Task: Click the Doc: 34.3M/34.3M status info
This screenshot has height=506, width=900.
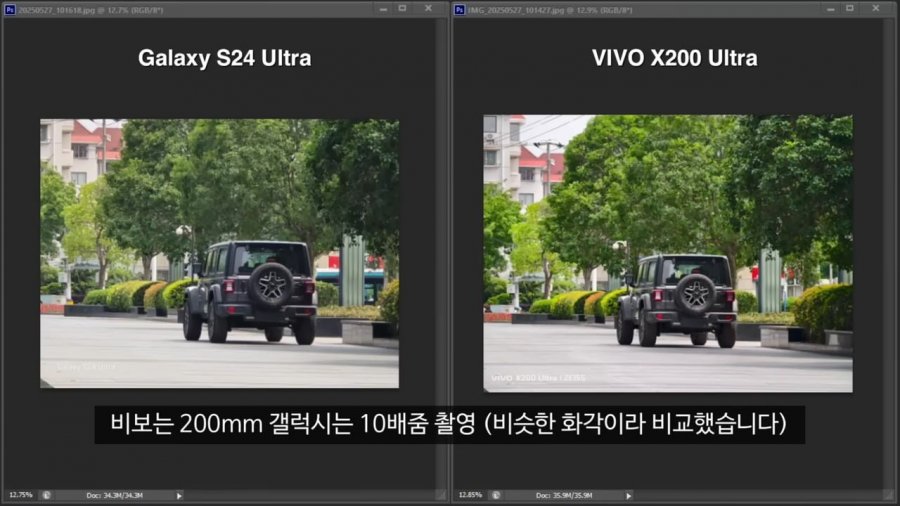Action: click(115, 495)
